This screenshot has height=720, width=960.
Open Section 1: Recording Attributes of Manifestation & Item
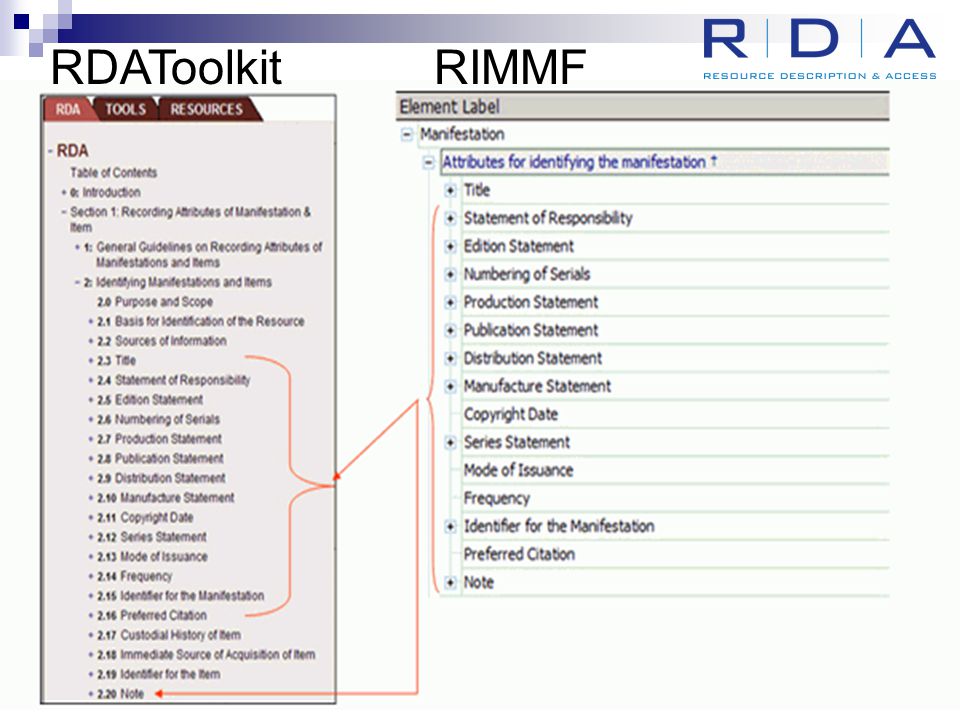pos(190,219)
